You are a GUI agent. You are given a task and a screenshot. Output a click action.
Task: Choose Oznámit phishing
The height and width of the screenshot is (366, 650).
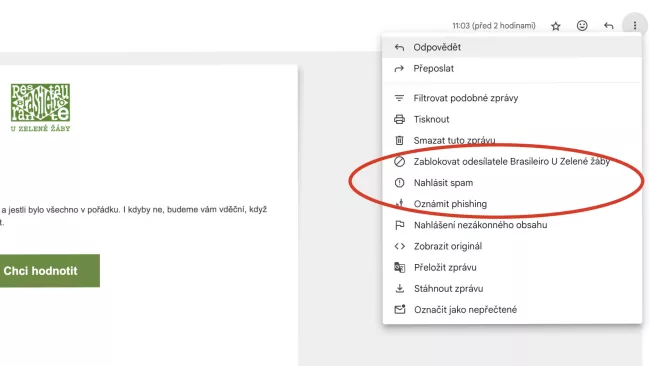tap(512, 204)
